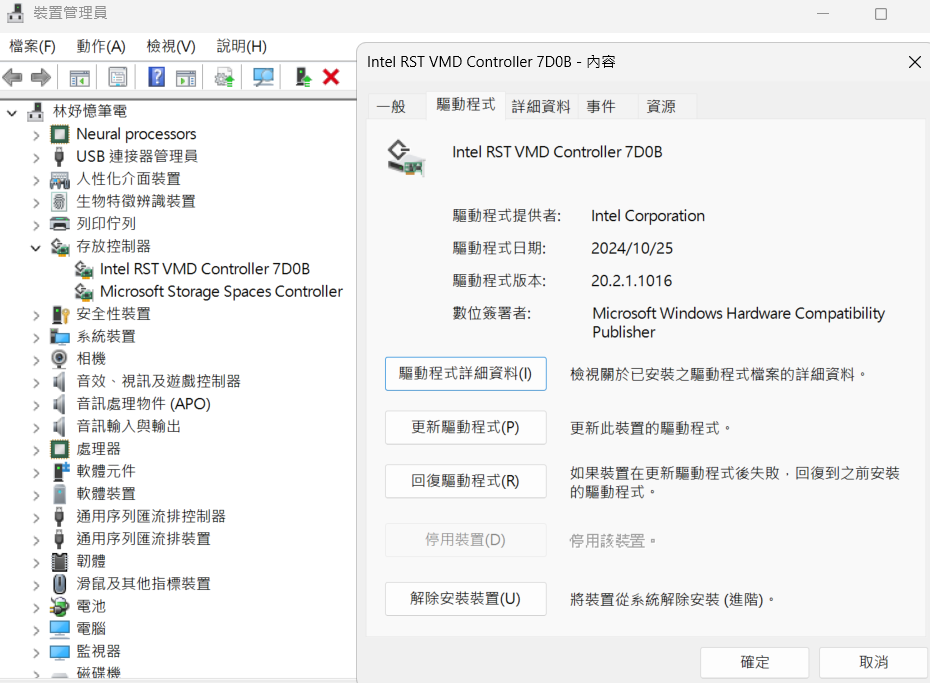The width and height of the screenshot is (930, 683).
Task: Collapse the 林妤憶筆電 root node
Action: coord(12,113)
